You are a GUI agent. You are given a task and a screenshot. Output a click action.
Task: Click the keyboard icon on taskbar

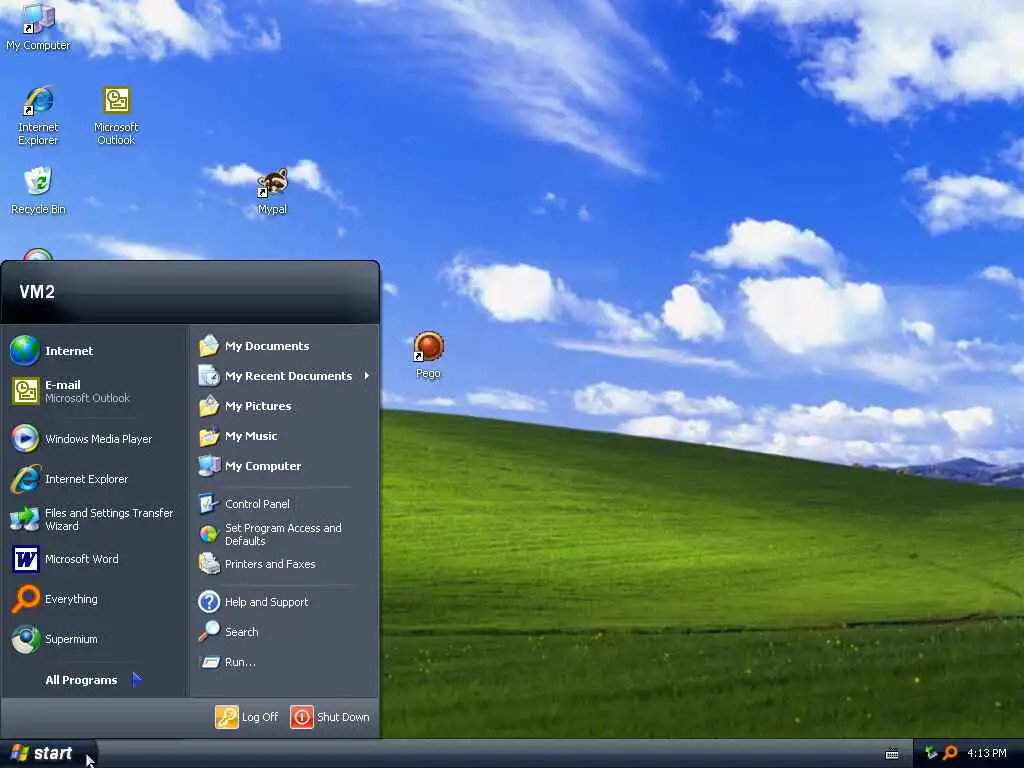892,754
